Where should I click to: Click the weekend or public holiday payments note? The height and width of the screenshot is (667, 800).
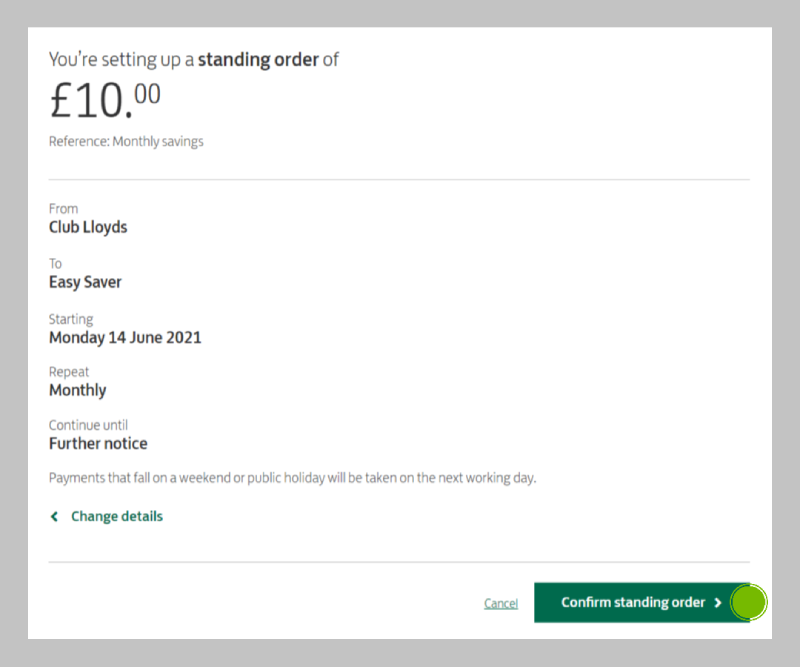click(292, 478)
